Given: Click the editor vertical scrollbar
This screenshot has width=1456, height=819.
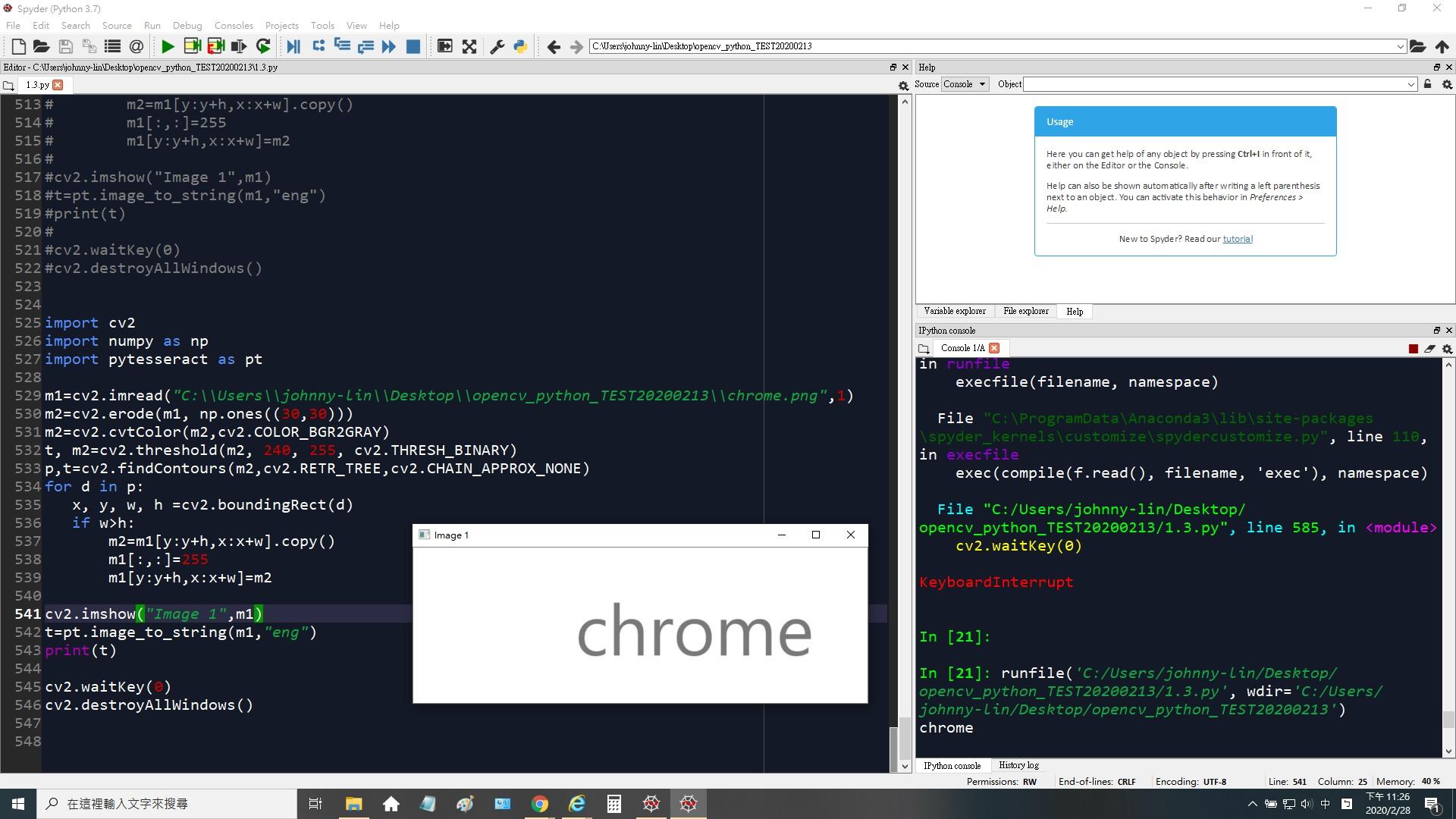Looking at the screenshot, I should click(904, 434).
